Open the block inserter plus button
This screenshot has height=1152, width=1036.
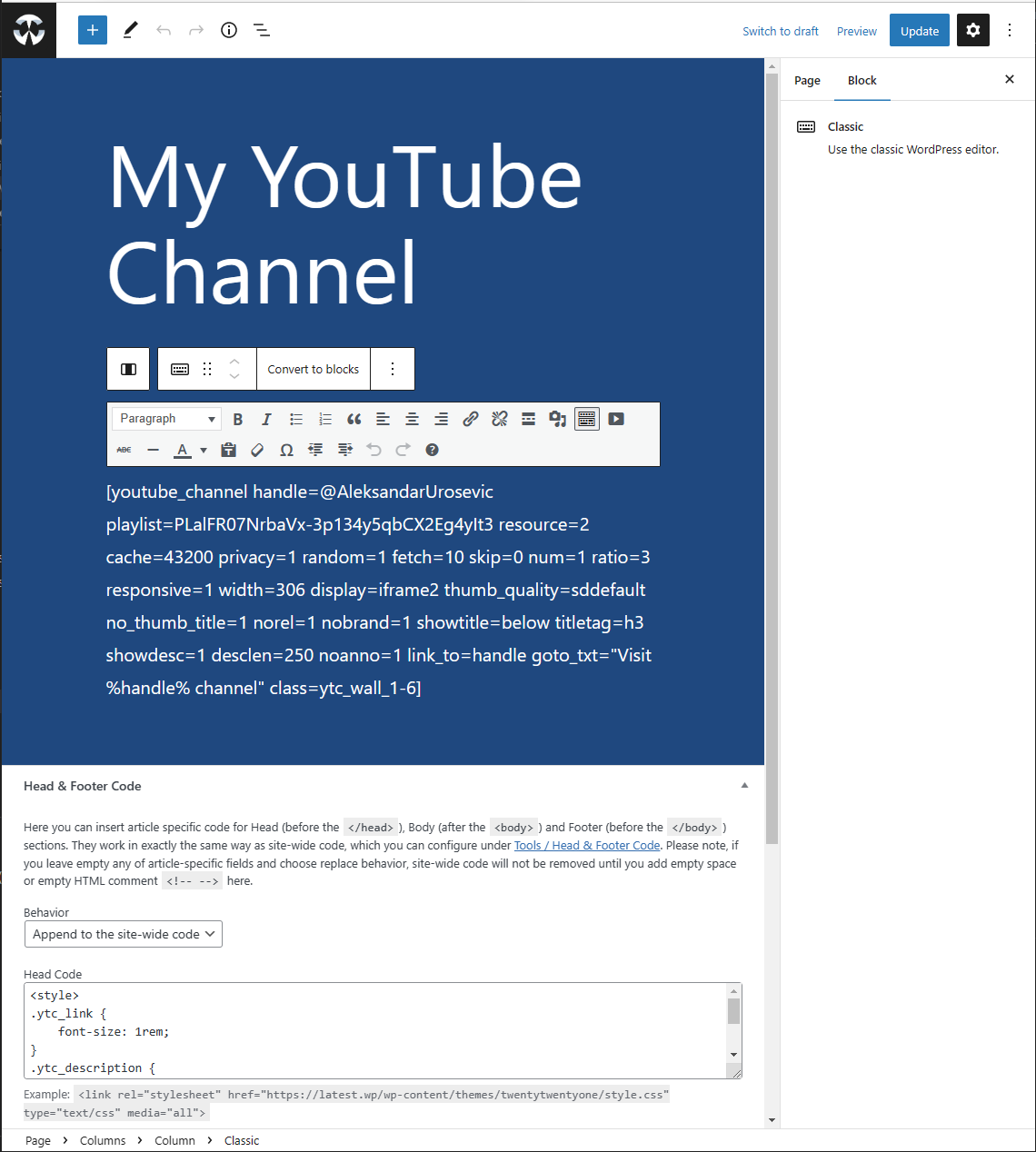pyautogui.click(x=93, y=30)
